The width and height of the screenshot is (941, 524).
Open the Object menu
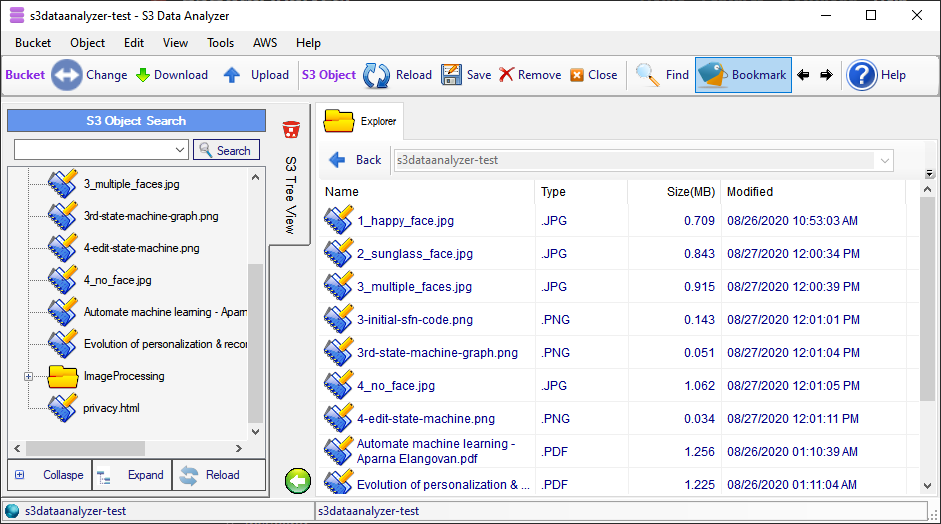point(88,43)
